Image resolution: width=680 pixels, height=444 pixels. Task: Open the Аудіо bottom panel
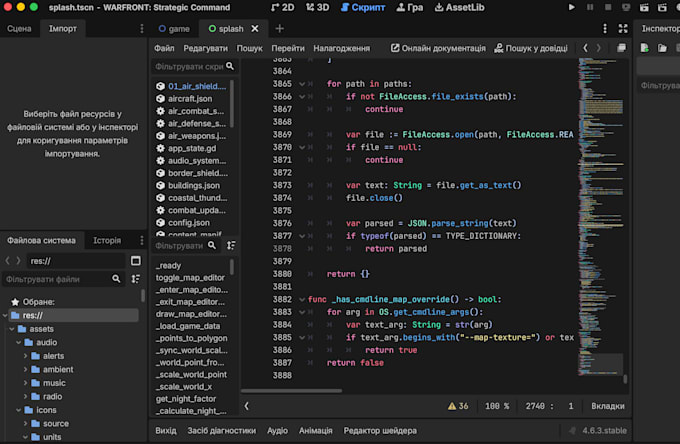pyautogui.click(x=278, y=431)
